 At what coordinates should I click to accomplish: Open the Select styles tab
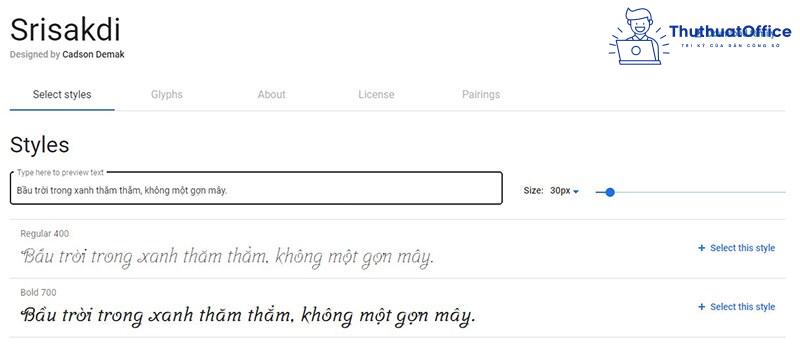62,94
